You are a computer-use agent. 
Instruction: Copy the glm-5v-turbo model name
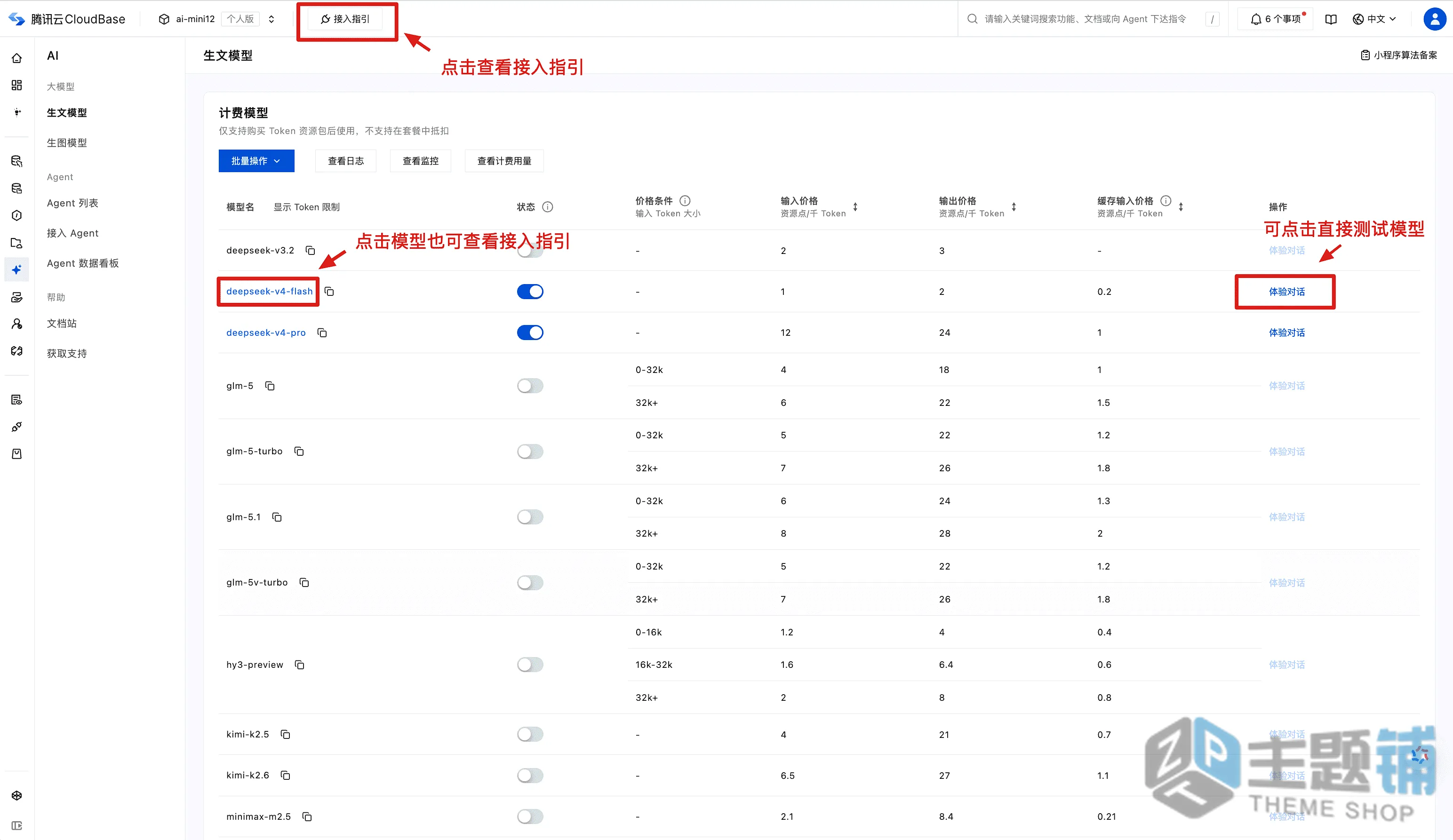pos(304,582)
